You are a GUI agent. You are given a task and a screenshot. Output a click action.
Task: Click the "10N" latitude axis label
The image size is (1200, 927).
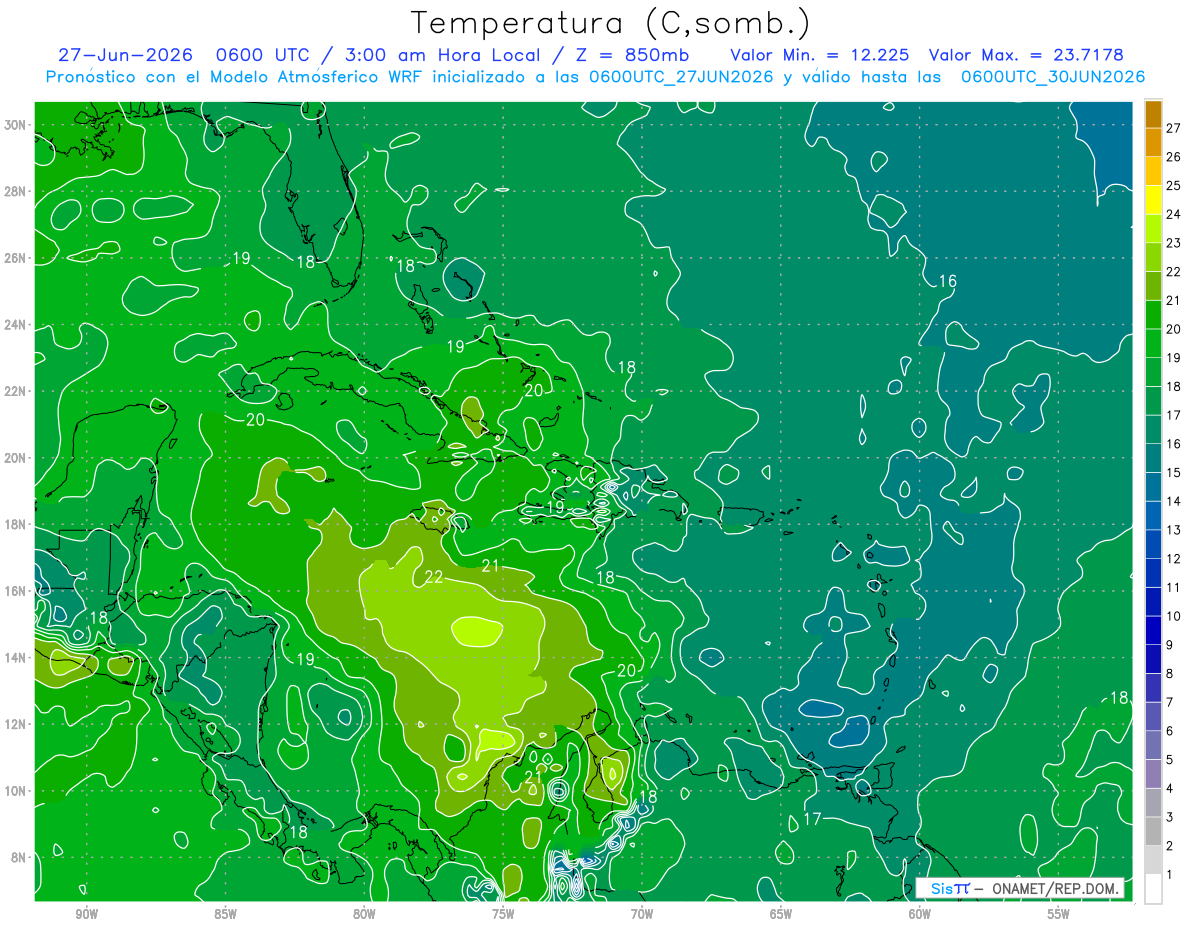tap(15, 791)
